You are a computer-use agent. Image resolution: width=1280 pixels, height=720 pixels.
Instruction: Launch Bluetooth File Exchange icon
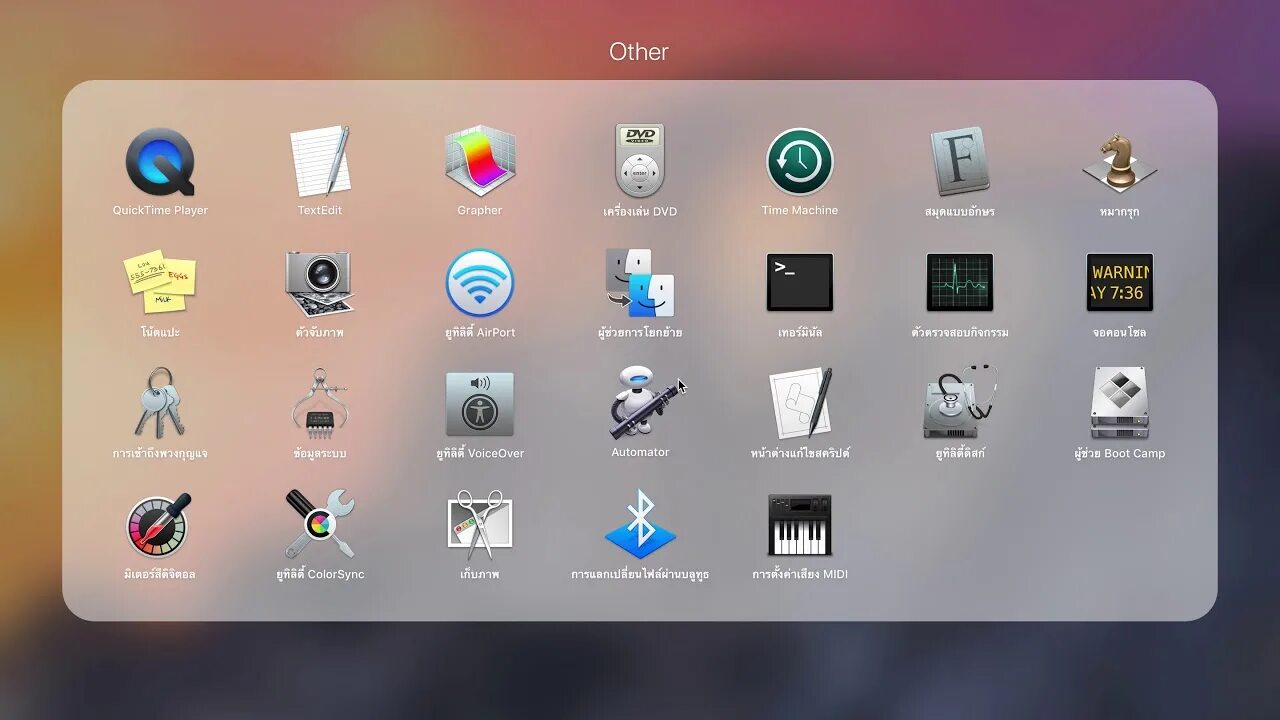640,524
